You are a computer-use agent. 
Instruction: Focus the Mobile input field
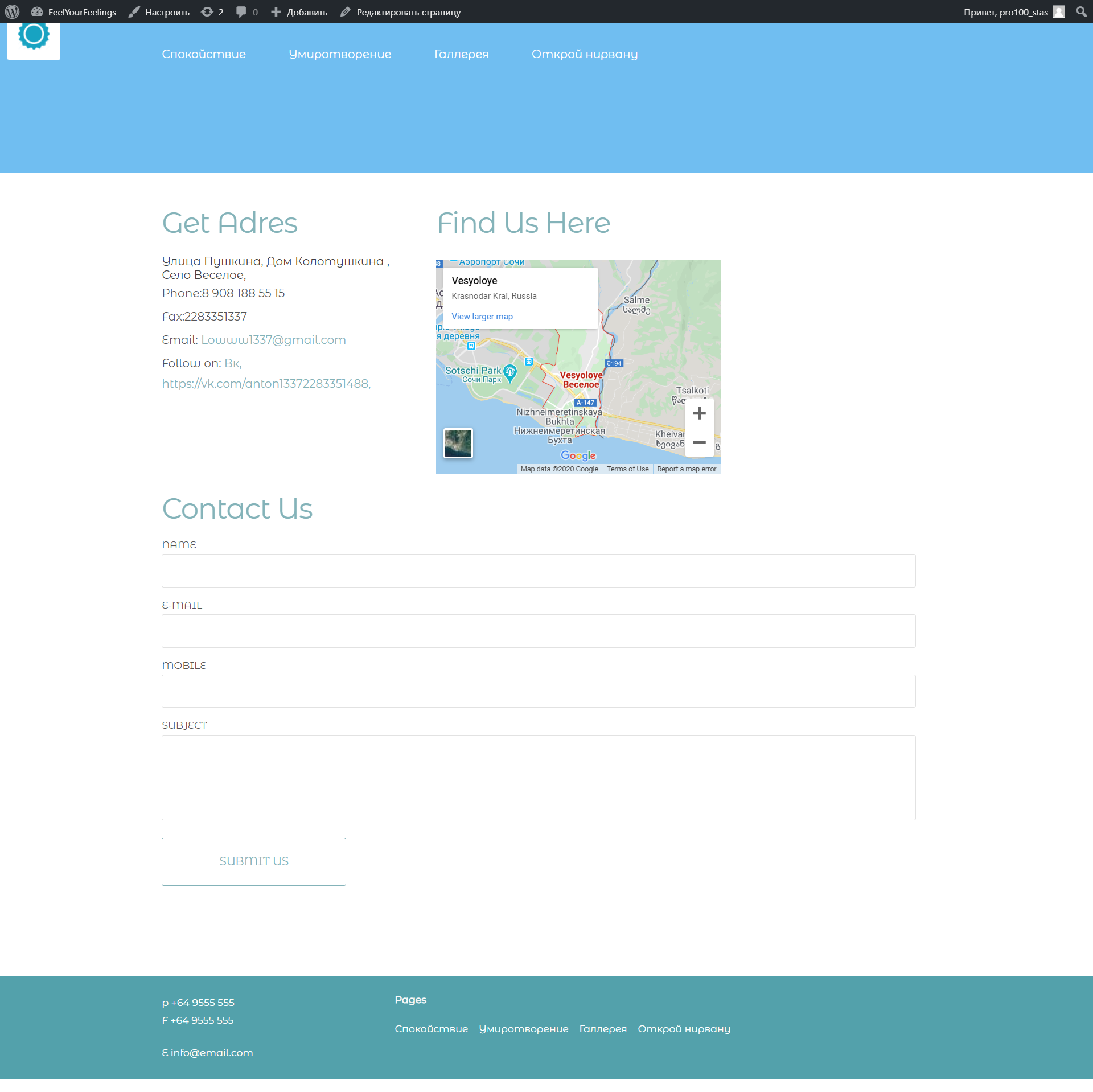(539, 691)
